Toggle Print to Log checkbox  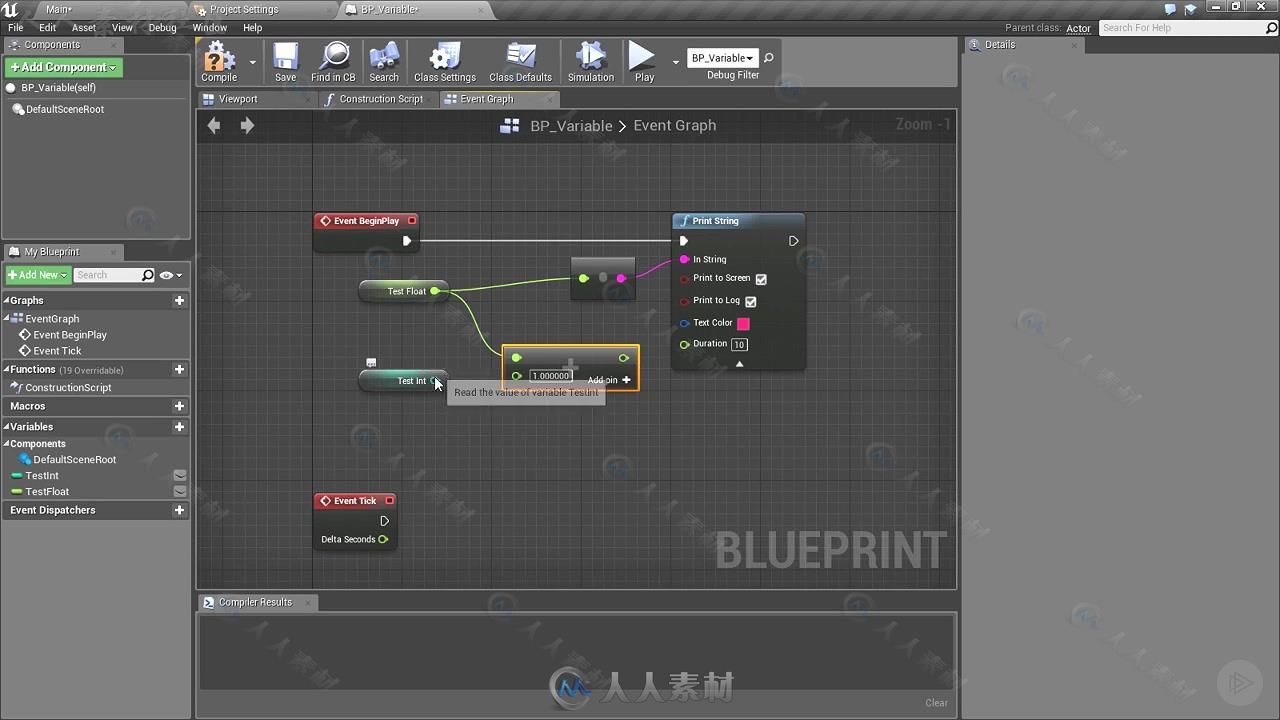pyautogui.click(x=751, y=301)
